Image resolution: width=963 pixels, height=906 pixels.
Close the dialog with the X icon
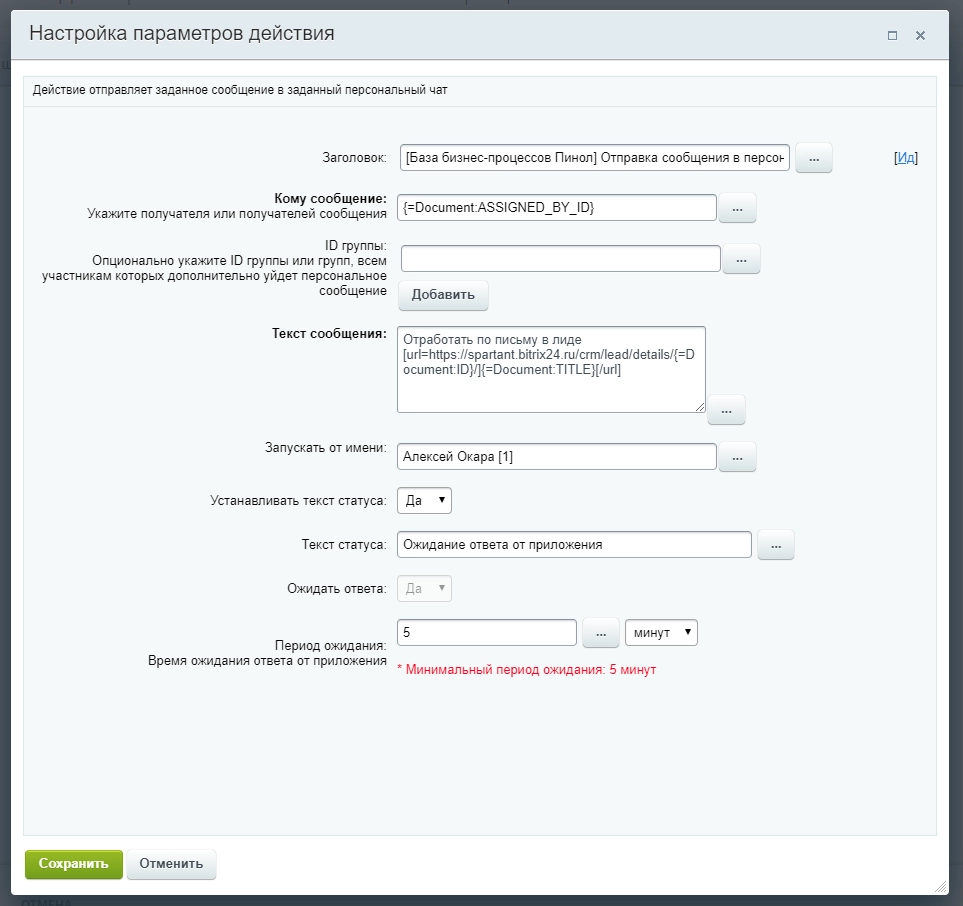[x=920, y=35]
